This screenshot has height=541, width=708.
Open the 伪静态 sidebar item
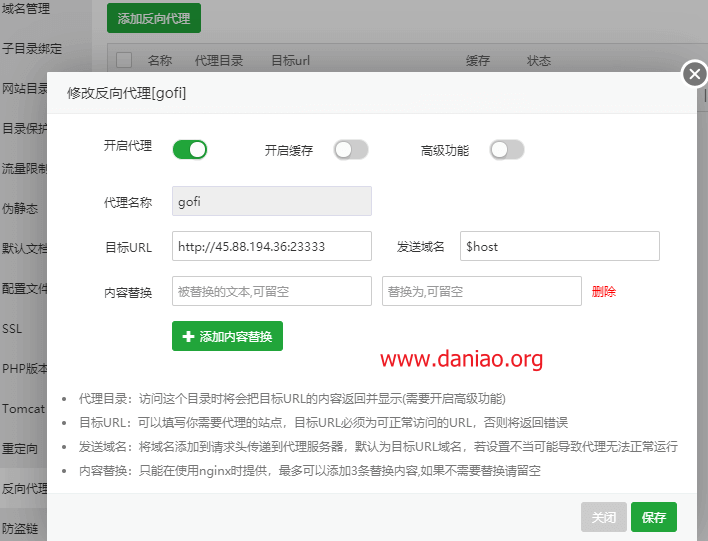click(x=20, y=208)
